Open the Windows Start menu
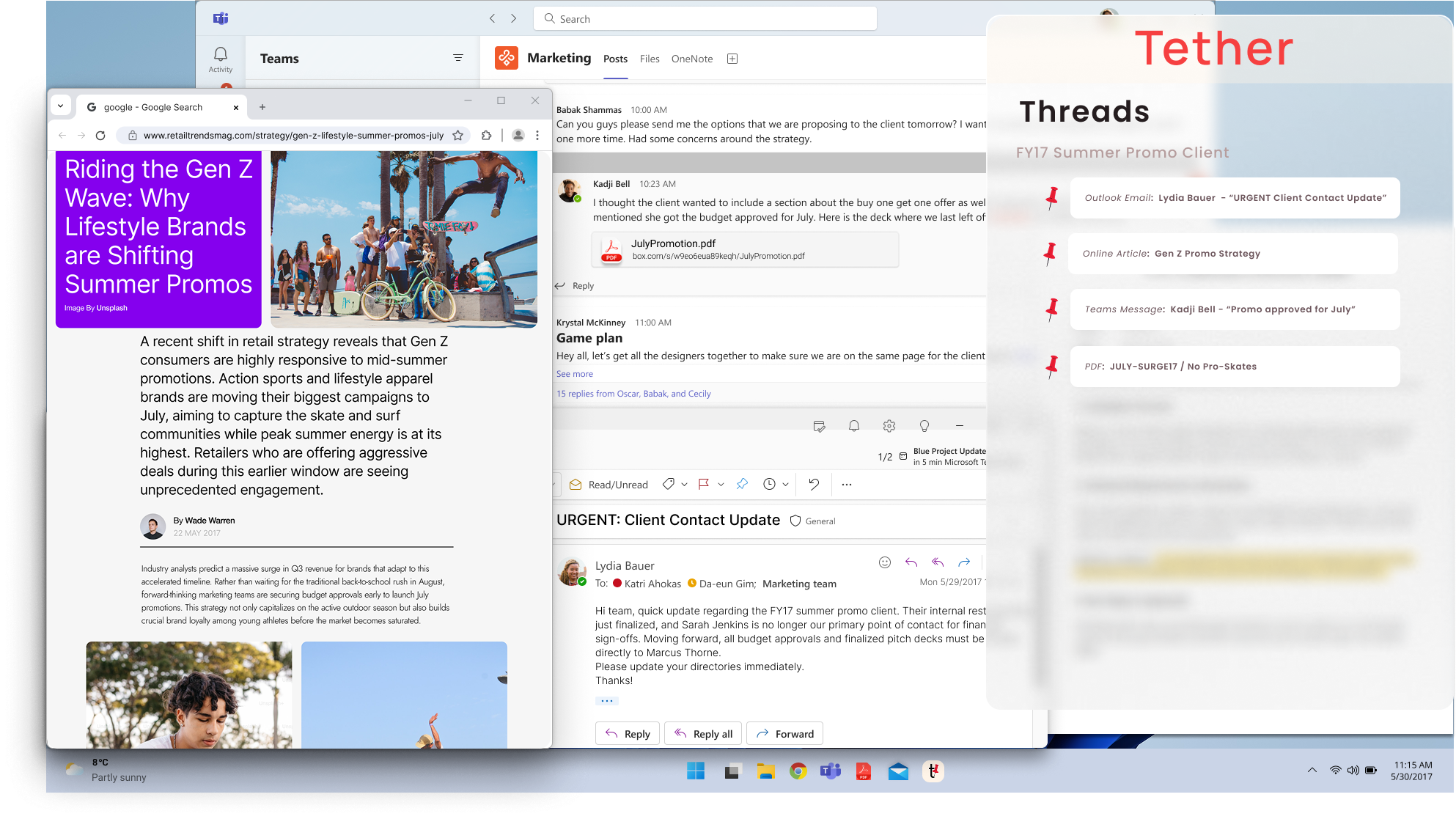Viewport: 1456px width, 819px height. 696,771
